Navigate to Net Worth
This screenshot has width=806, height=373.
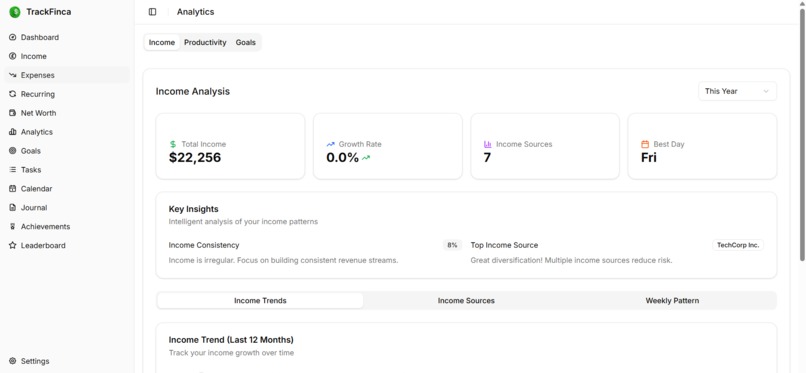point(67,113)
